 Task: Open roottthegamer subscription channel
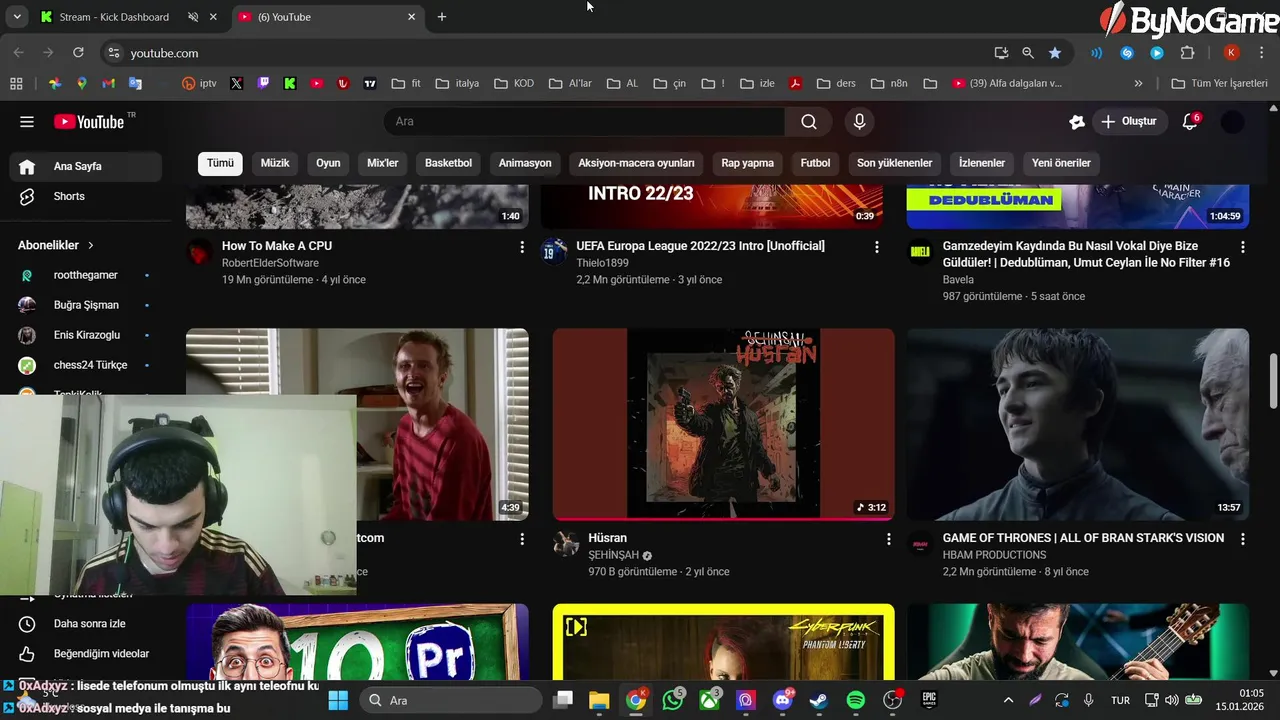[x=86, y=275]
